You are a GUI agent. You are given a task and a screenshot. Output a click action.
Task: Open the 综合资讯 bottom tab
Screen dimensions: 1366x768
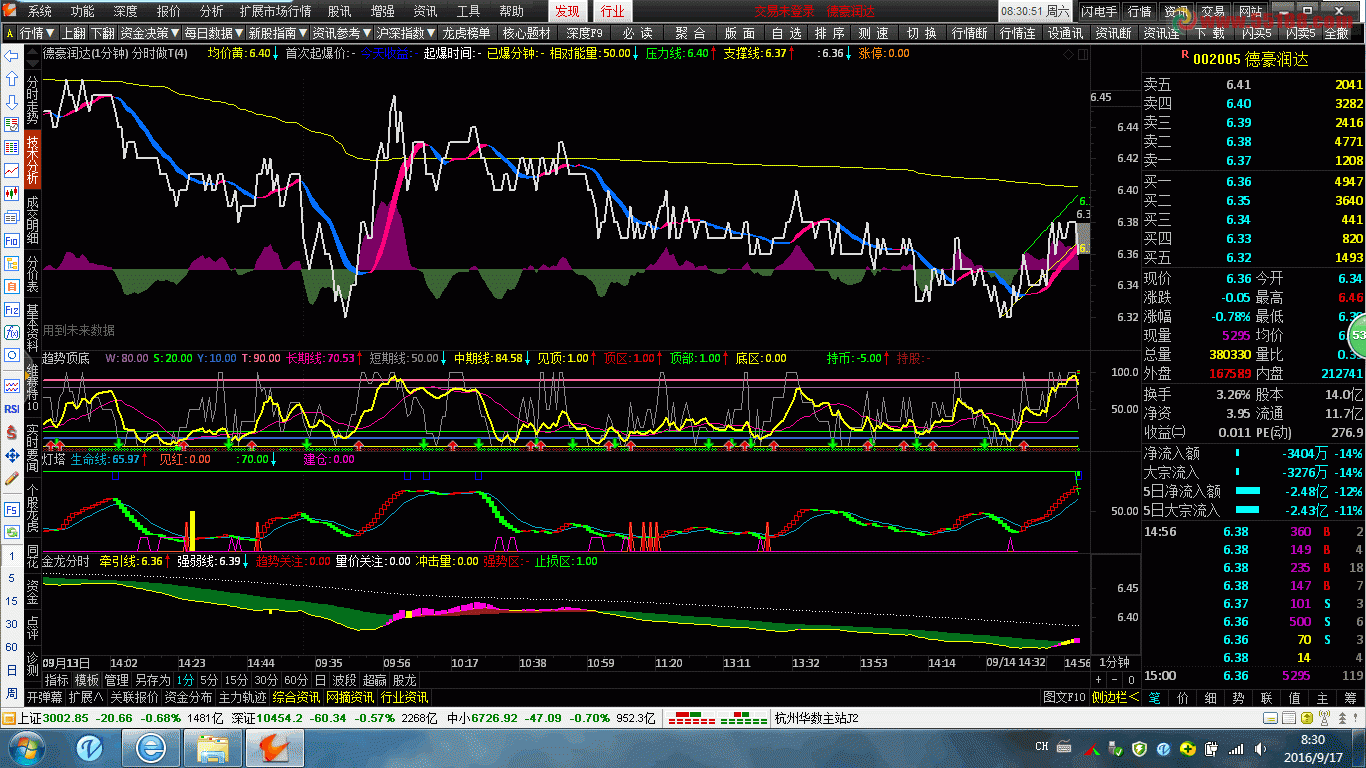coord(296,697)
